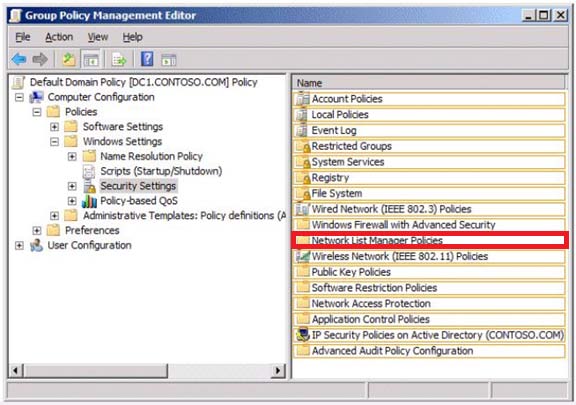
Task: Open Help via the question mark icon
Action: (147, 59)
